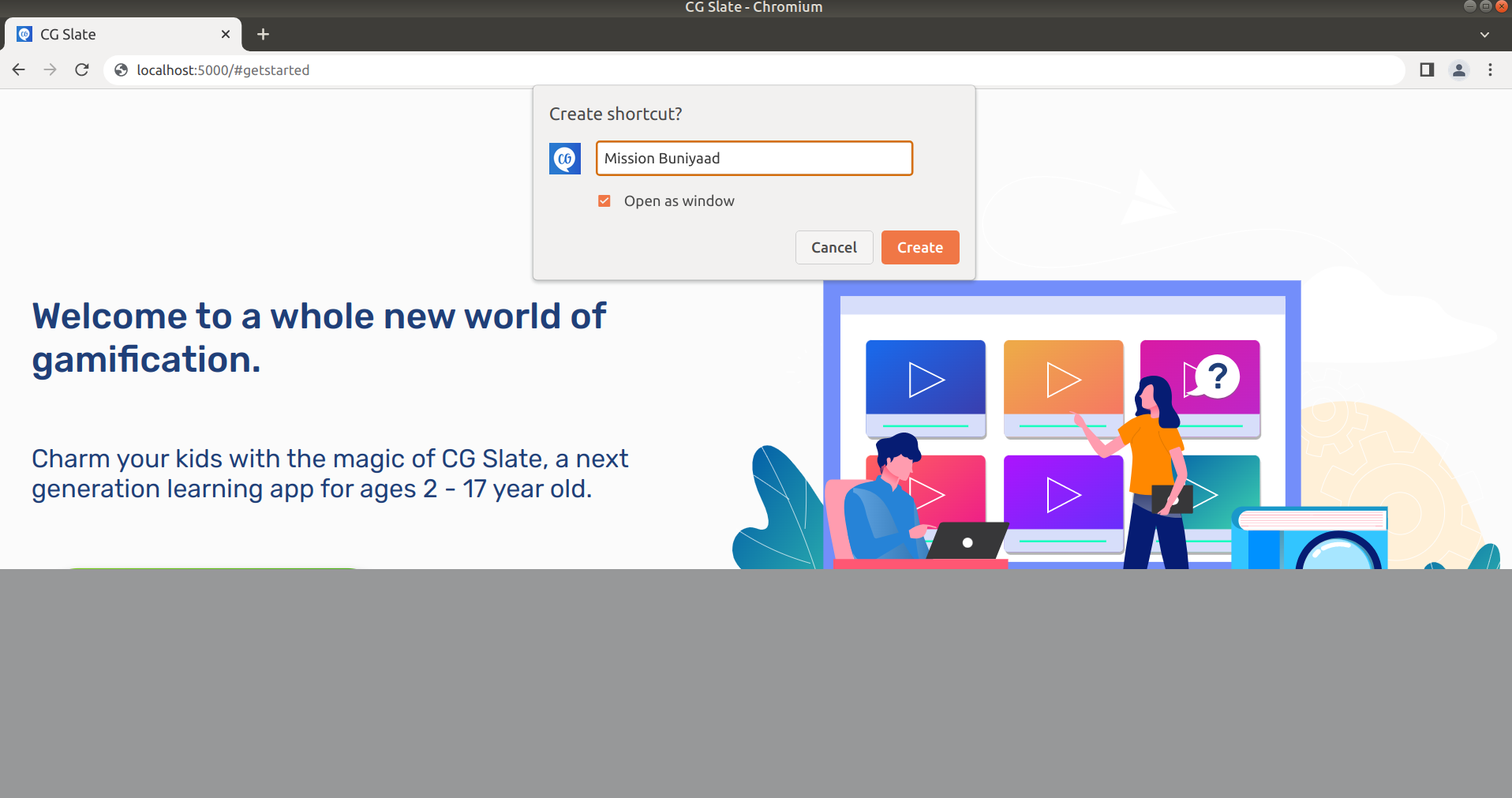Click the browser forward arrow
The height and width of the screenshot is (798, 1512).
click(50, 70)
